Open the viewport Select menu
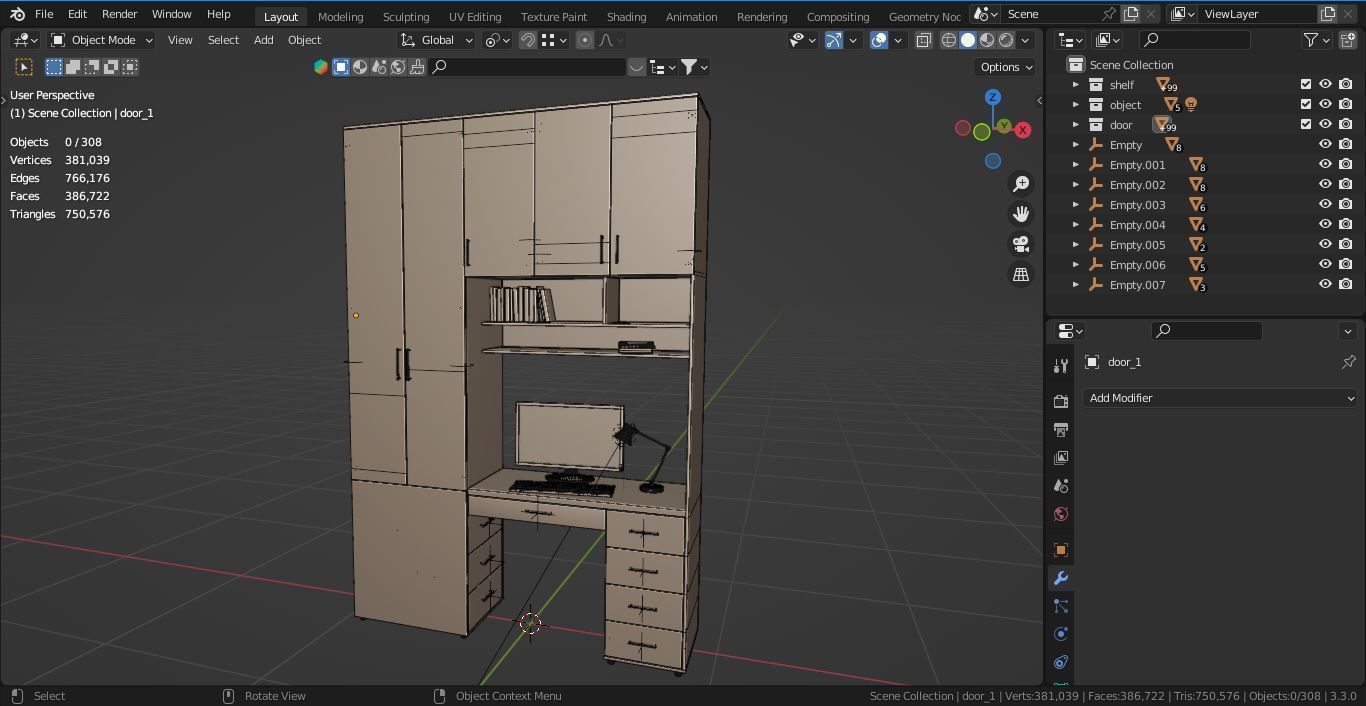This screenshot has height=706, width=1366. (x=223, y=40)
